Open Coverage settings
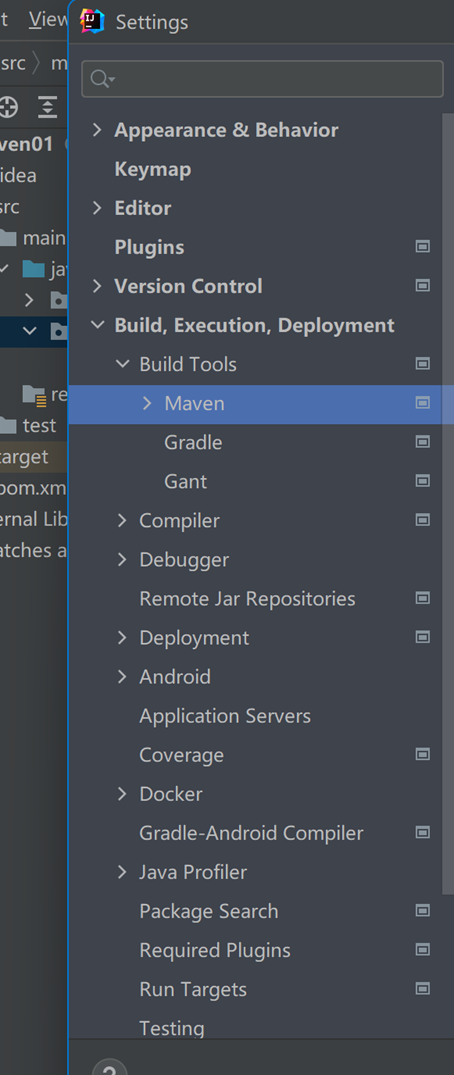 point(182,755)
